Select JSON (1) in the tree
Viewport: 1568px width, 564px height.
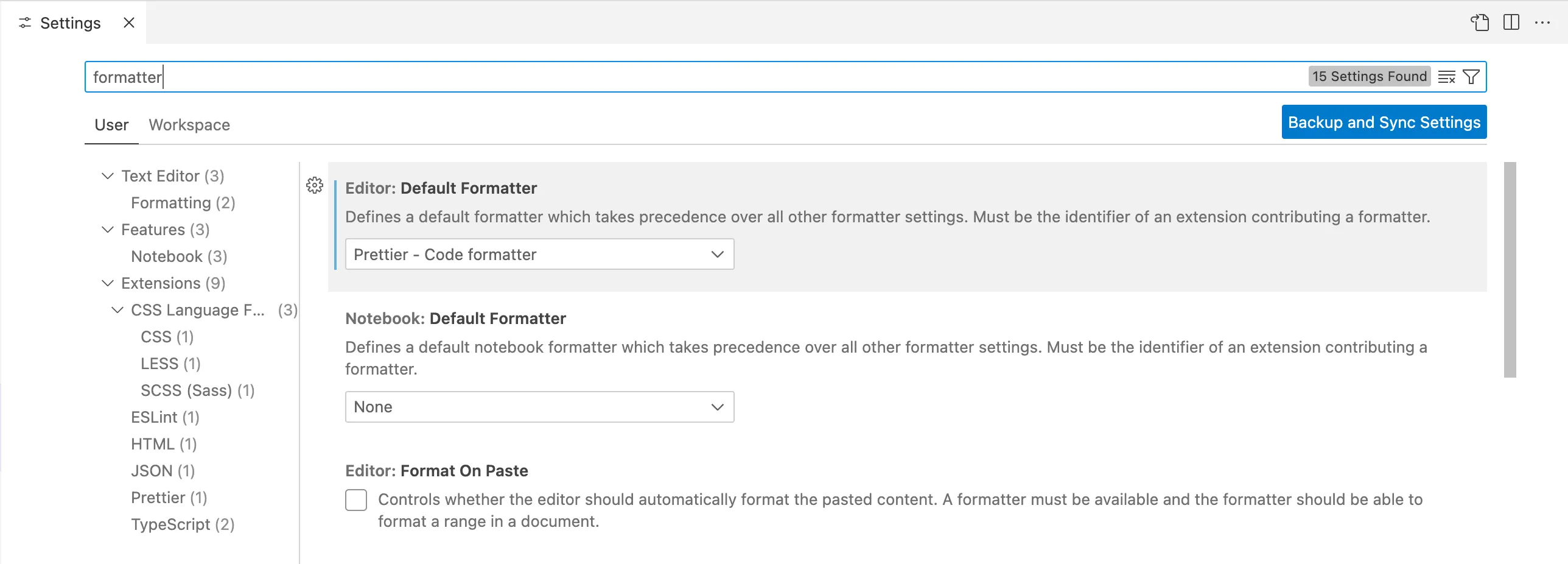coord(163,471)
